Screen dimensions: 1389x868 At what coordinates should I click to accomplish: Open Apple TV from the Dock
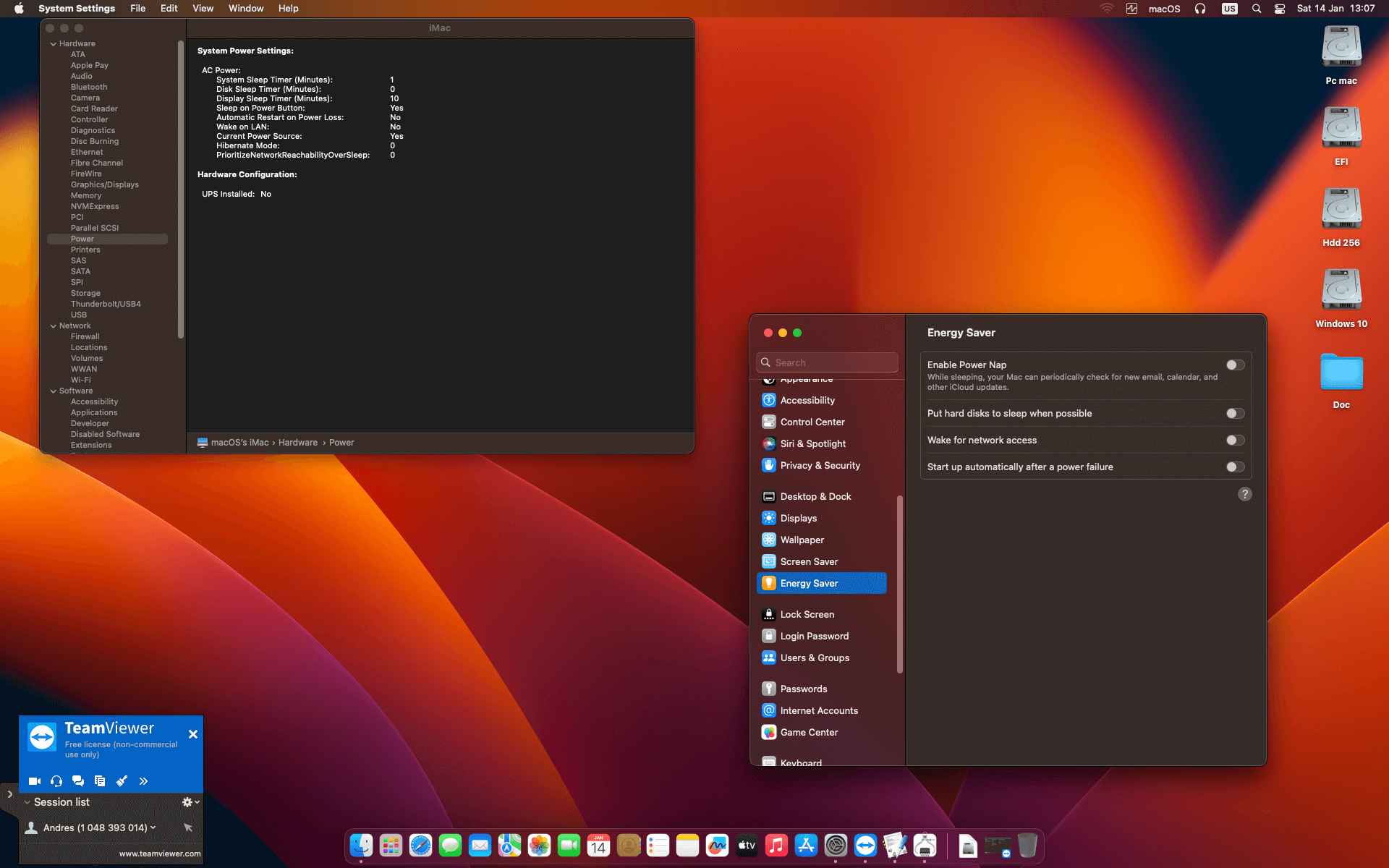coord(747,845)
